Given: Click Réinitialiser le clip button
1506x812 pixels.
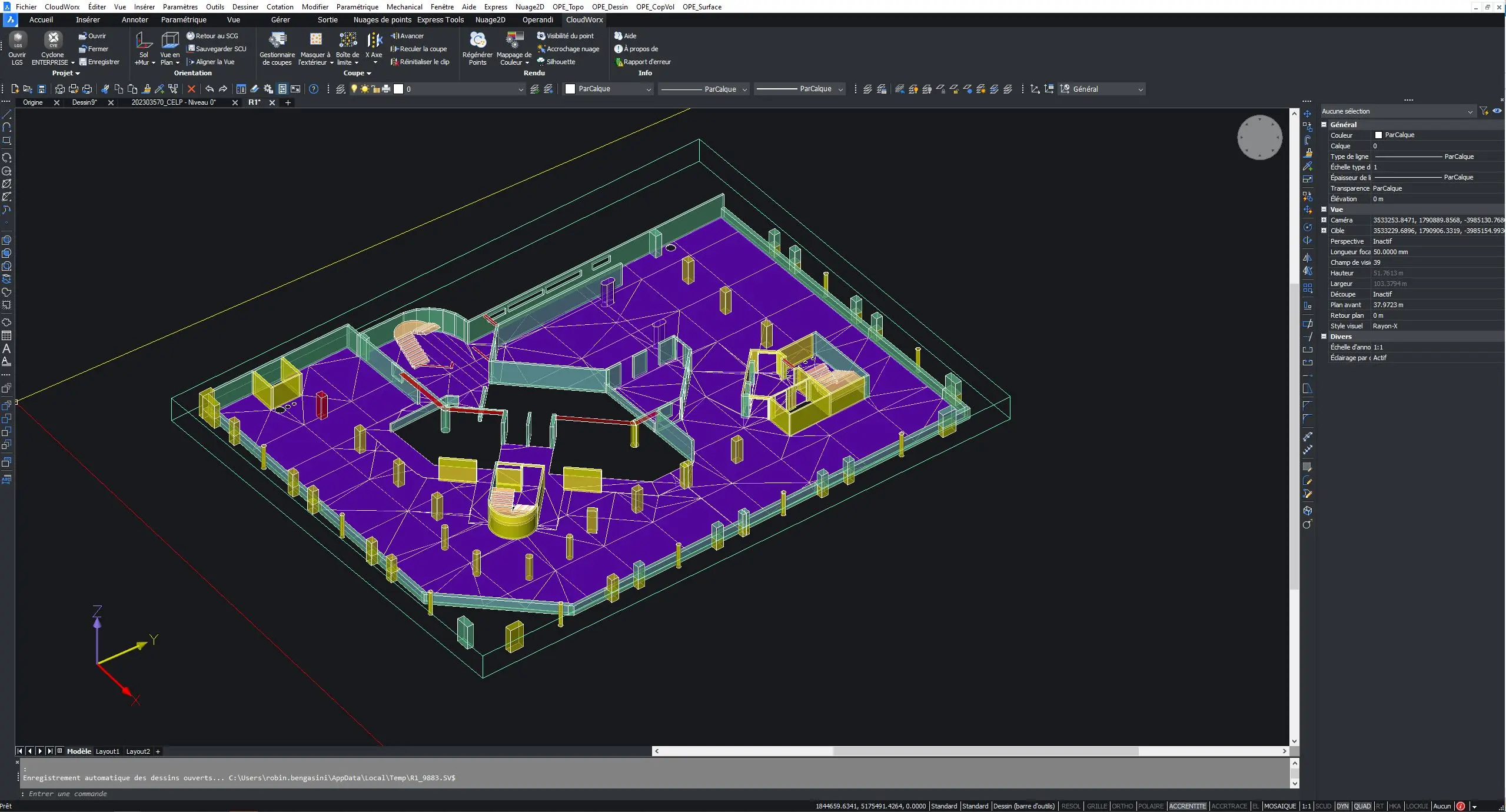Looking at the screenshot, I should pyautogui.click(x=420, y=62).
